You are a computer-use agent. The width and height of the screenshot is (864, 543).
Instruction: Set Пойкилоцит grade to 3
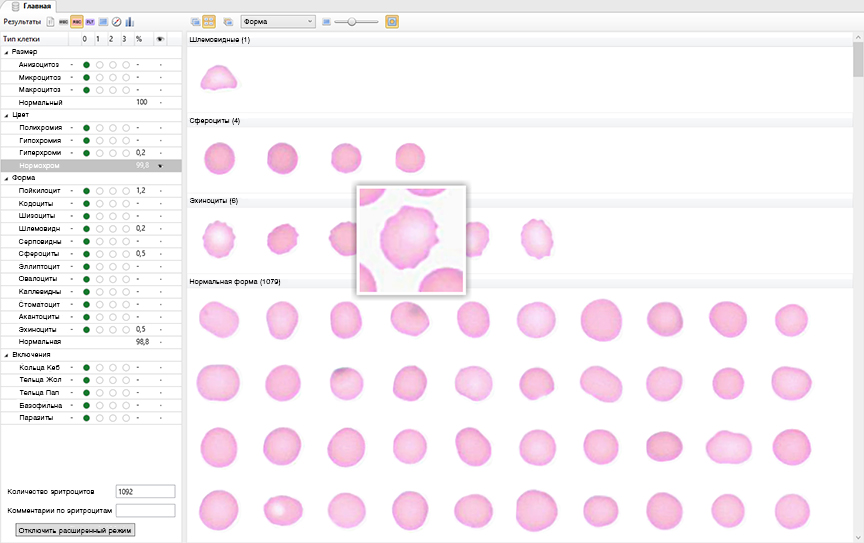pyautogui.click(x=126, y=190)
